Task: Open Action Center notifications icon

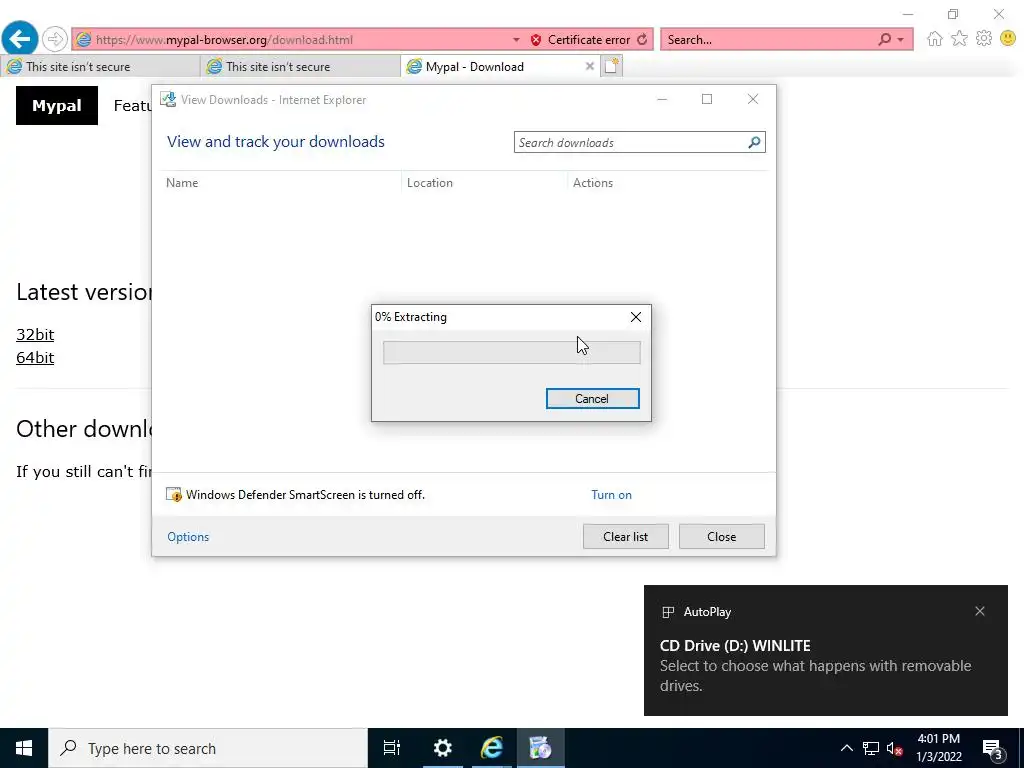Action: click(x=993, y=748)
